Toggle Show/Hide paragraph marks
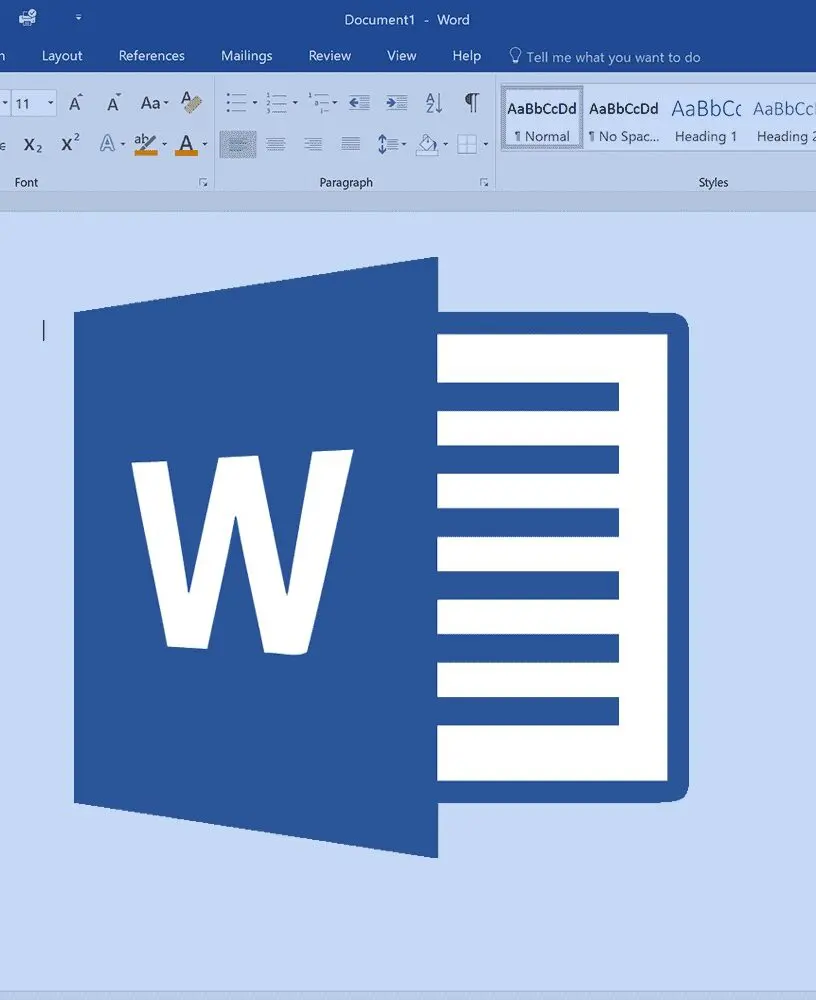 pyautogui.click(x=471, y=102)
